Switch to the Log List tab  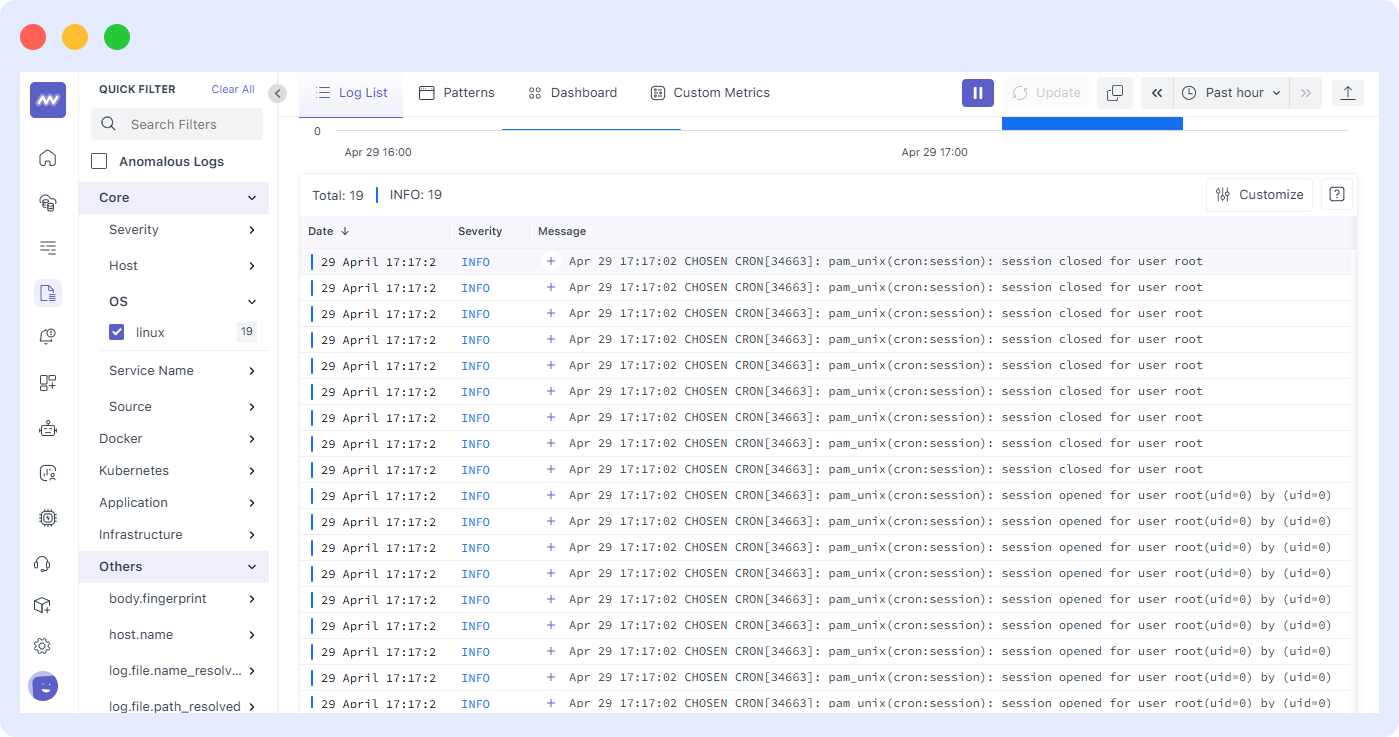tap(351, 93)
